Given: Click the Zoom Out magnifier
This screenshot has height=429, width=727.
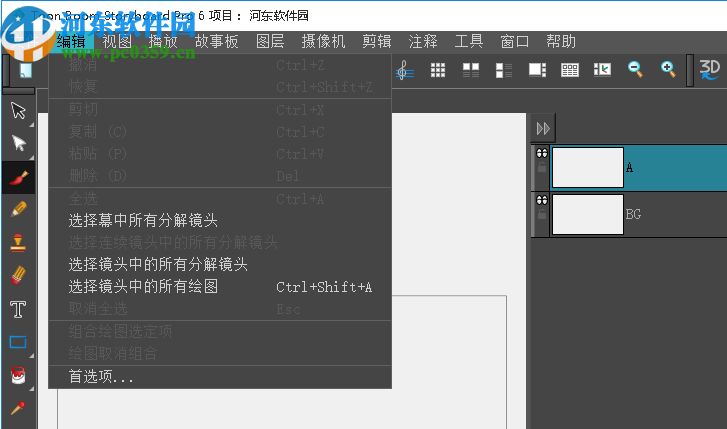Looking at the screenshot, I should [x=635, y=70].
